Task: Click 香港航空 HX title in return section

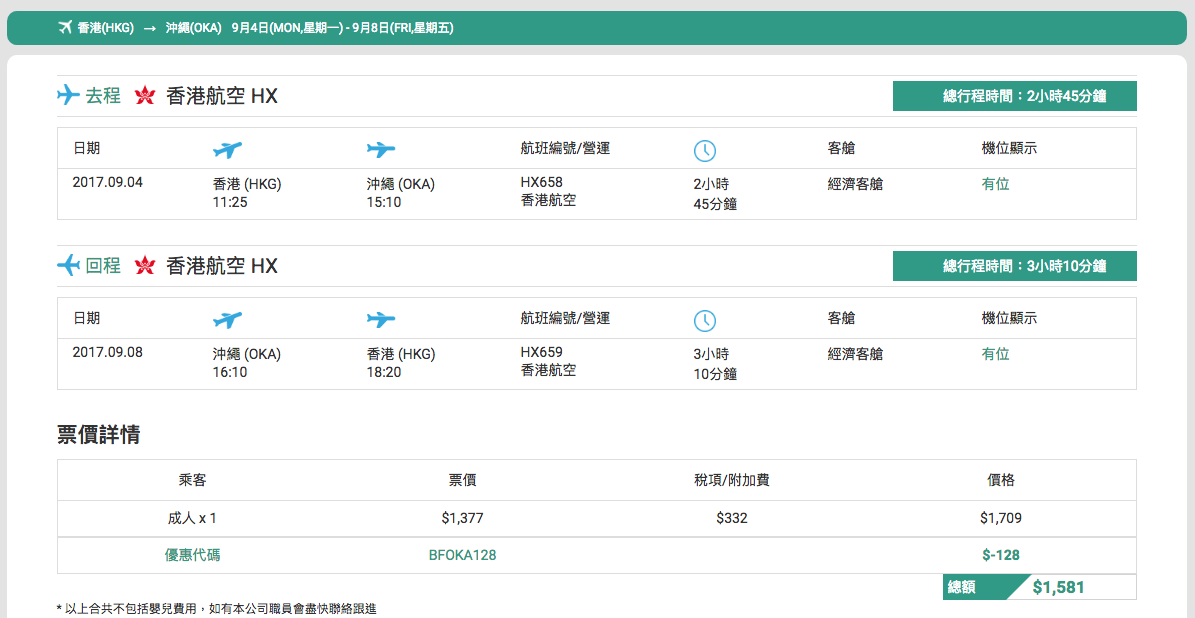Action: [x=222, y=266]
